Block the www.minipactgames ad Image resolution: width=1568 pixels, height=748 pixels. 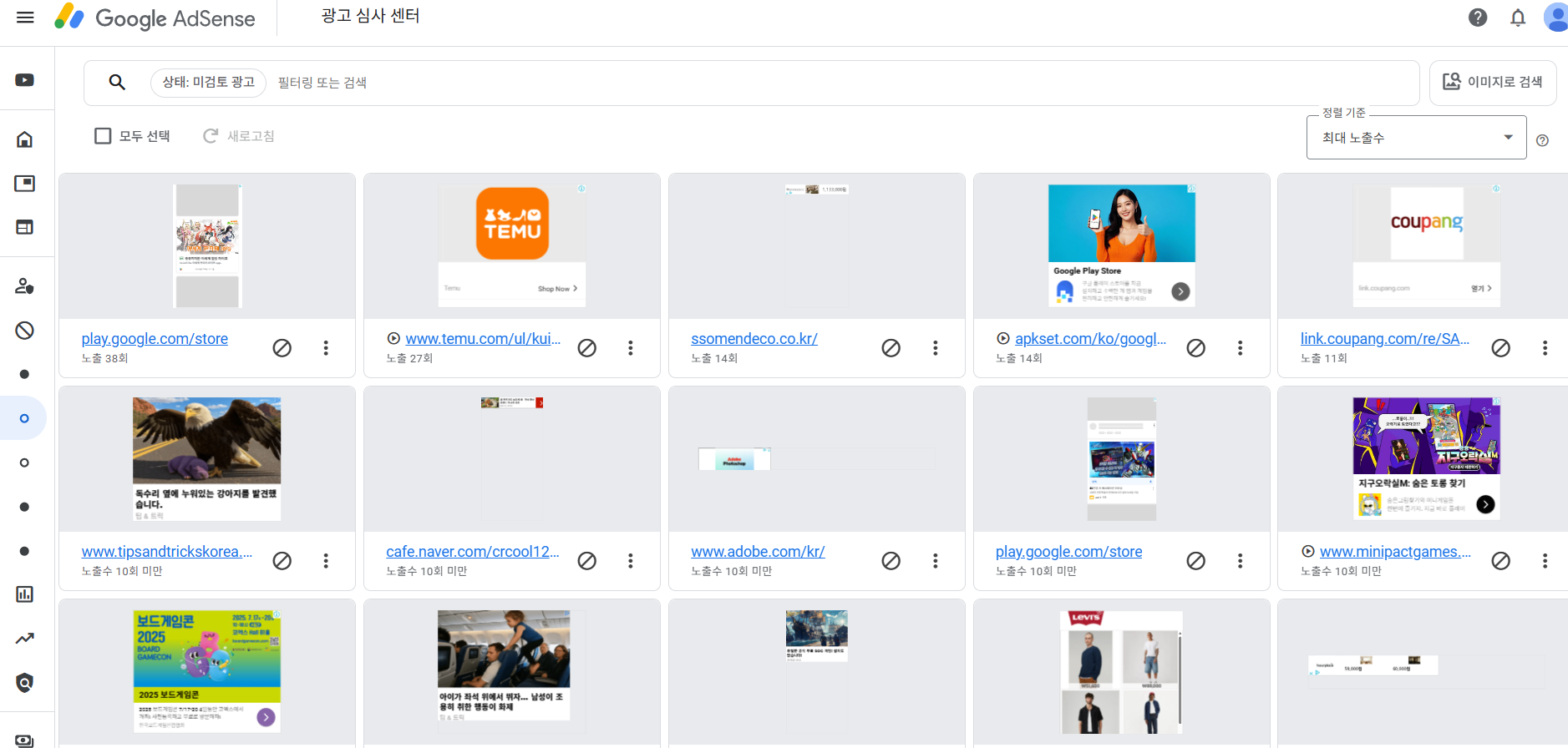pos(1501,561)
